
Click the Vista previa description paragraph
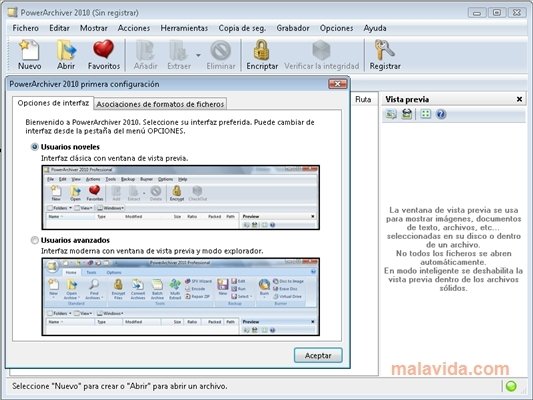pyautogui.click(x=453, y=249)
